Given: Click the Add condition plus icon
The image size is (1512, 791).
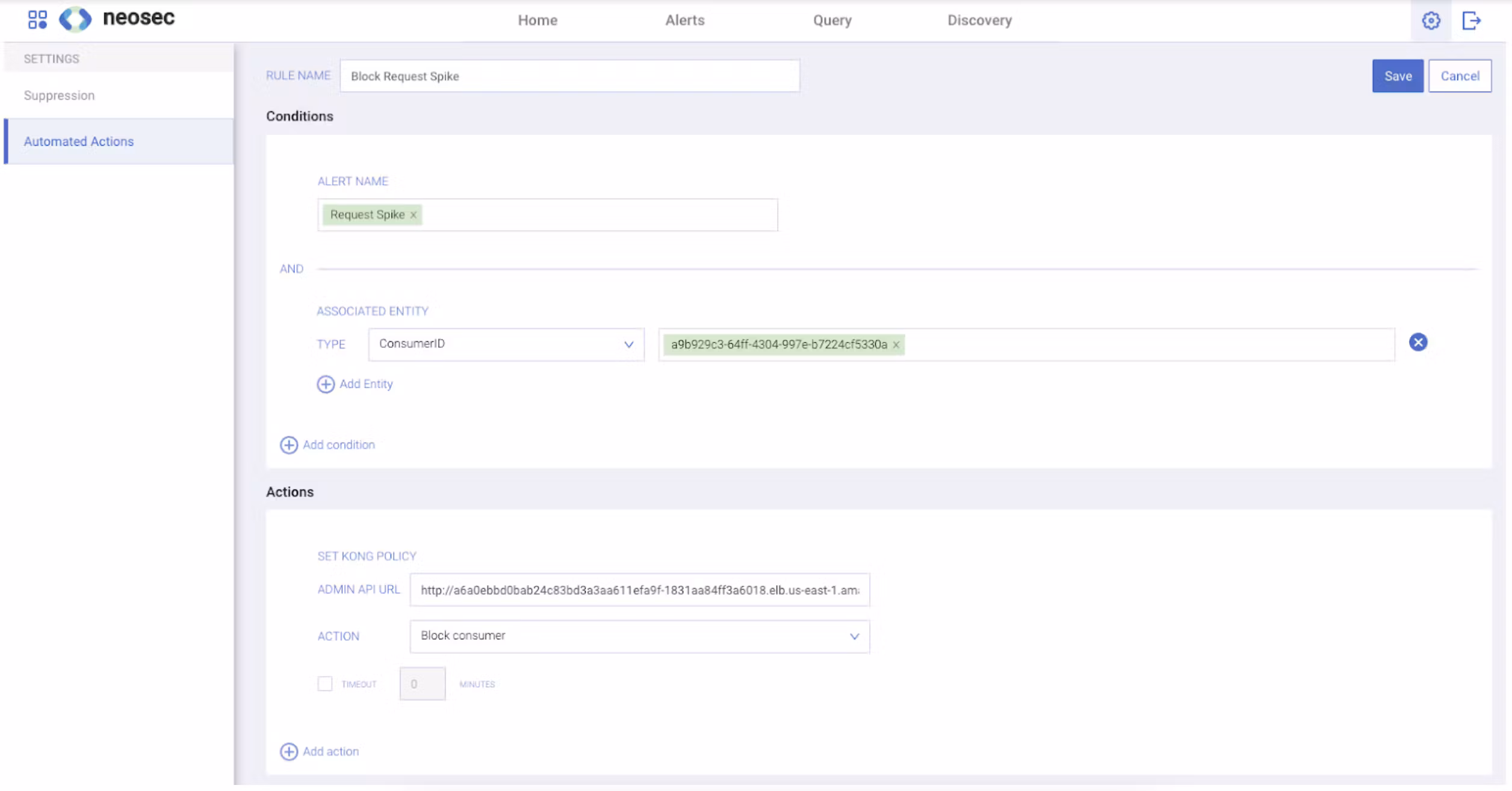Looking at the screenshot, I should (x=289, y=445).
